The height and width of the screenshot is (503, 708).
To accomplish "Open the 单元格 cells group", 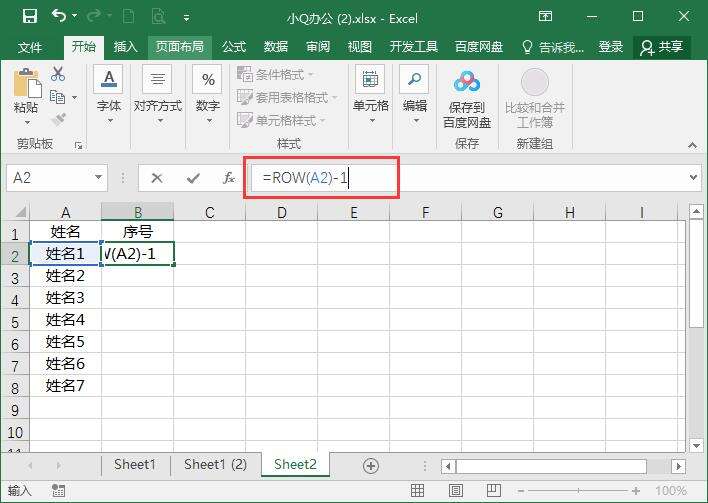I will tap(371, 95).
